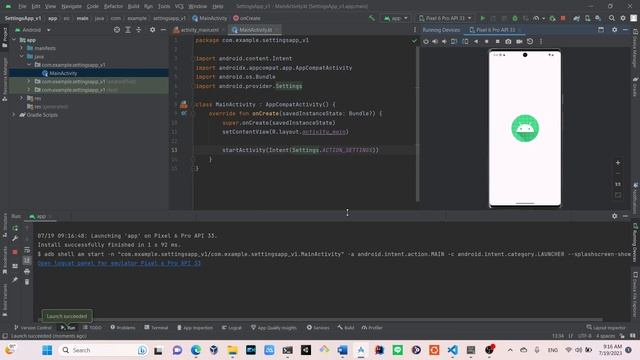The height and width of the screenshot is (360, 640).
Task: Click the Open logcat panel for emulator link
Action: pyautogui.click(x=119, y=263)
